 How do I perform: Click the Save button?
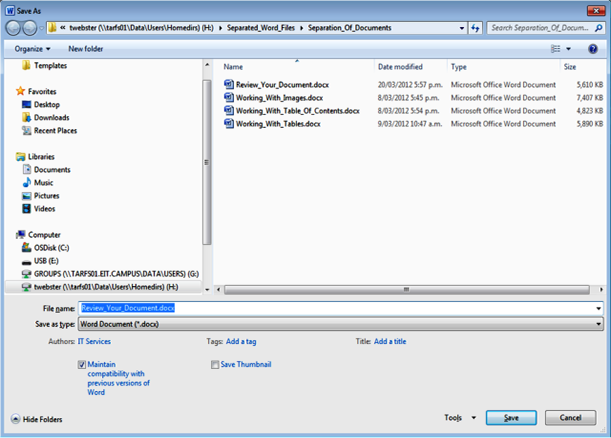(x=511, y=418)
